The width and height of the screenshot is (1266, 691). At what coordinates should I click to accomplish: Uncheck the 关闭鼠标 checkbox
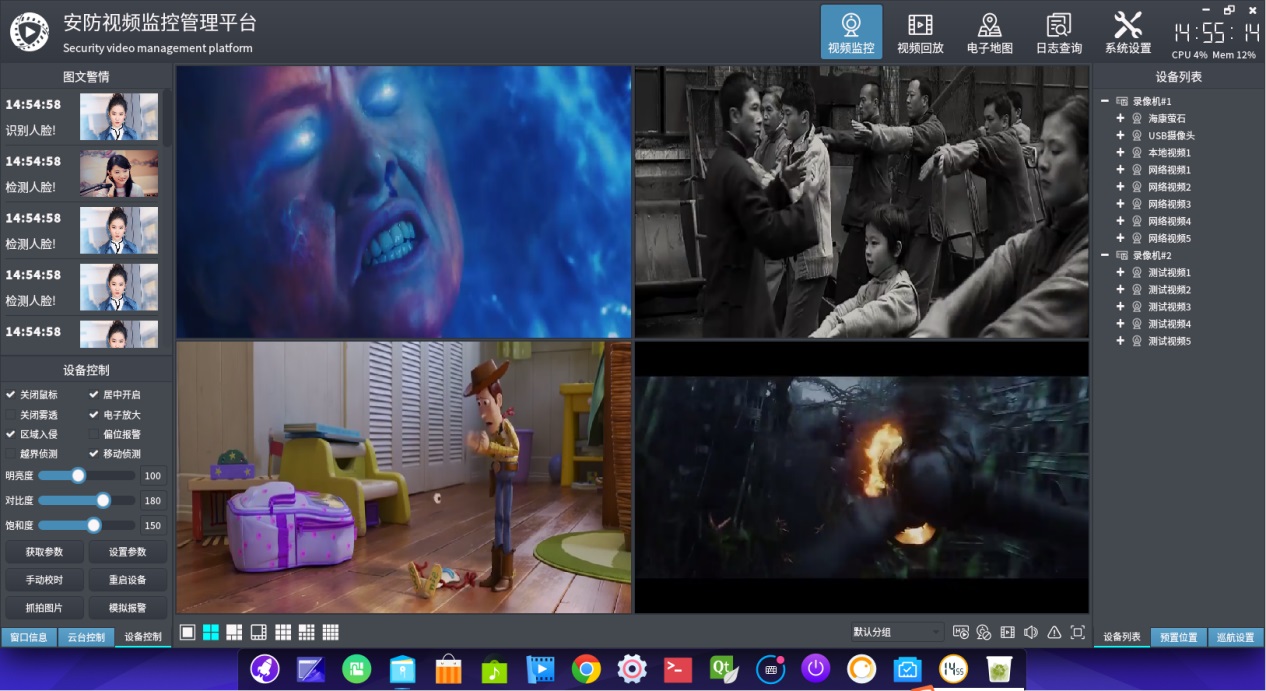[x=11, y=395]
